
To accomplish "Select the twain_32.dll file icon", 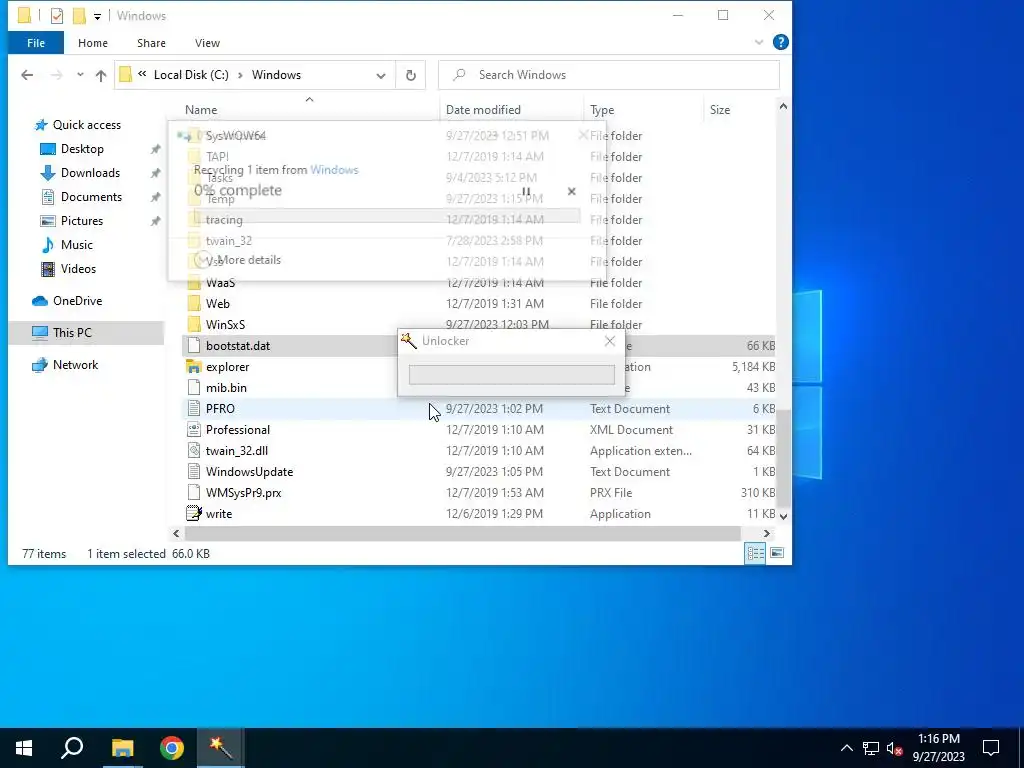I will tap(193, 451).
